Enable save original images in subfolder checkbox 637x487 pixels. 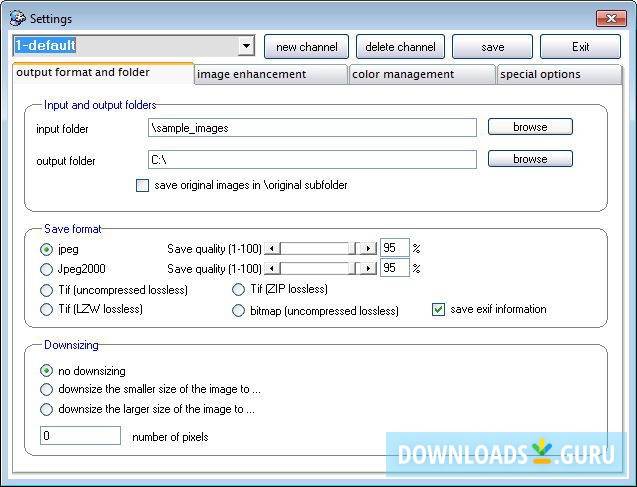pyautogui.click(x=142, y=186)
